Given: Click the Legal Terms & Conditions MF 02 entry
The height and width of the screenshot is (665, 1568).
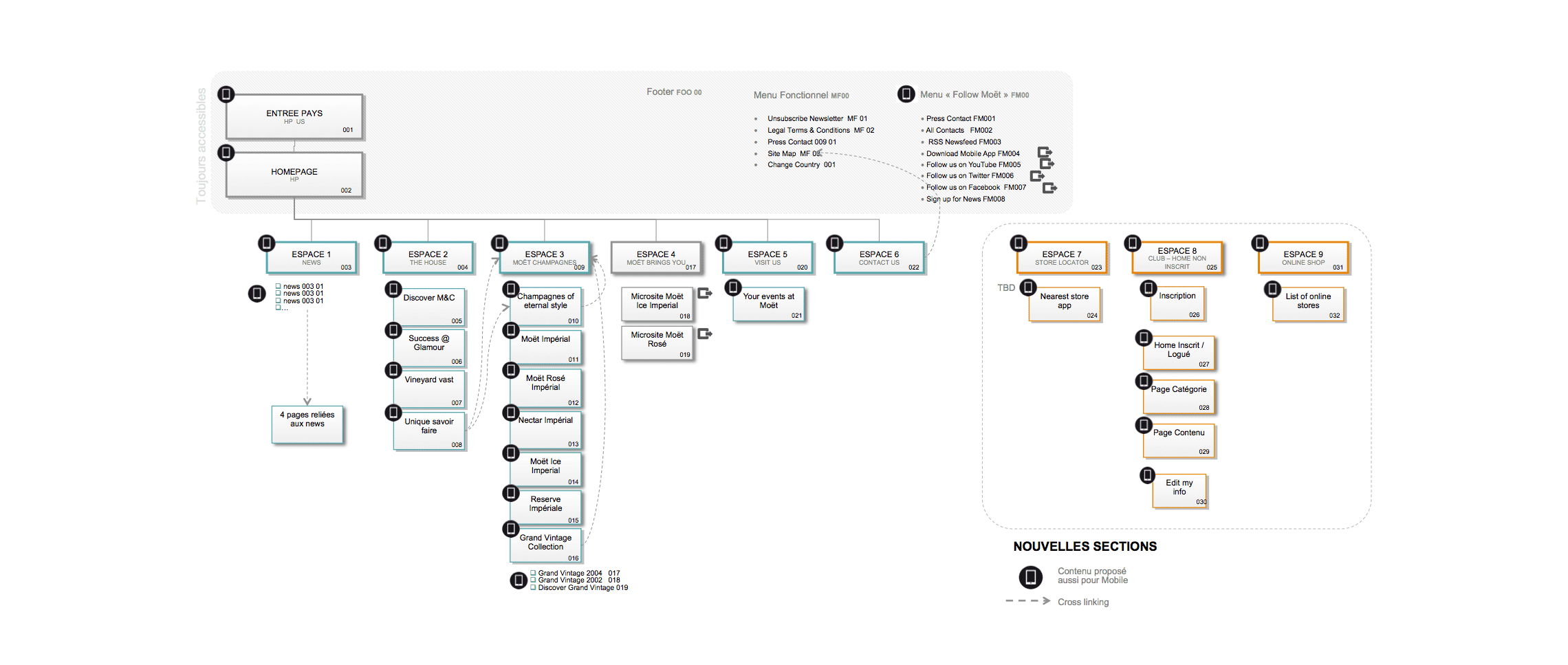Looking at the screenshot, I should 820,130.
